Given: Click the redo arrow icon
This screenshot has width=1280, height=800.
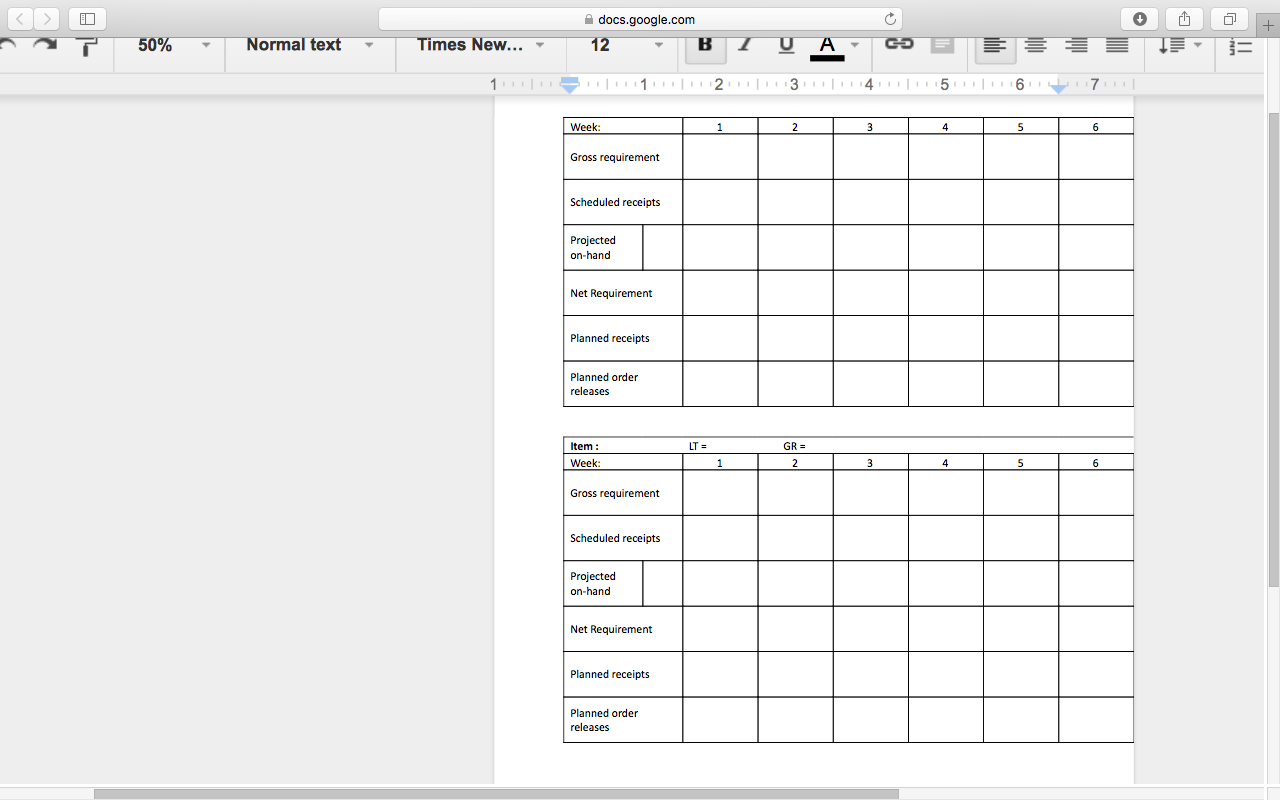Looking at the screenshot, I should tap(45, 45).
